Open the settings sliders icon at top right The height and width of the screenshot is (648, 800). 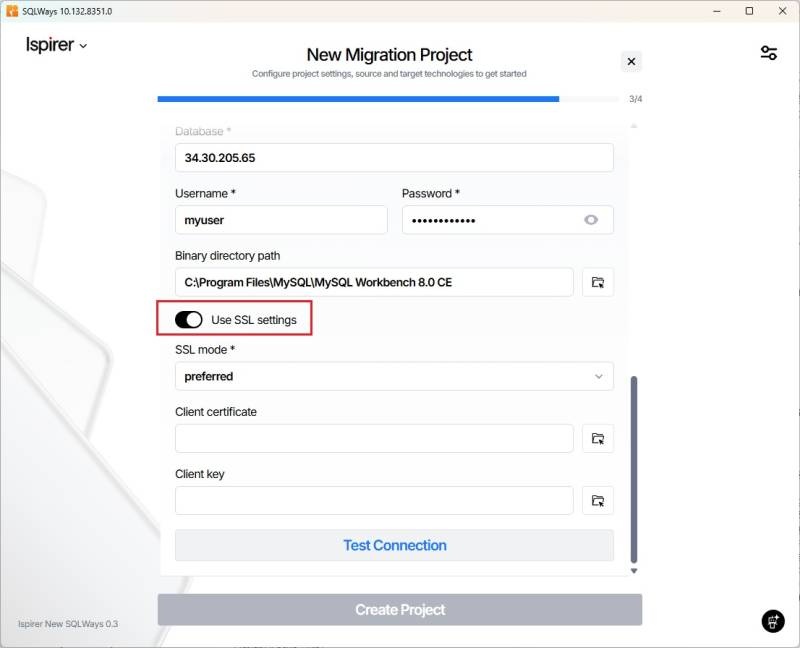pyautogui.click(x=768, y=53)
